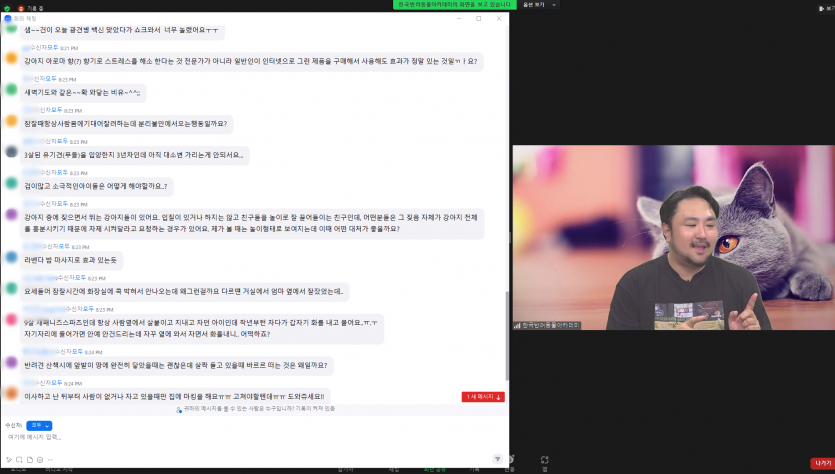Click avatar beside the 잠잘때항상 message
The image size is (835, 474).
pos(11,120)
